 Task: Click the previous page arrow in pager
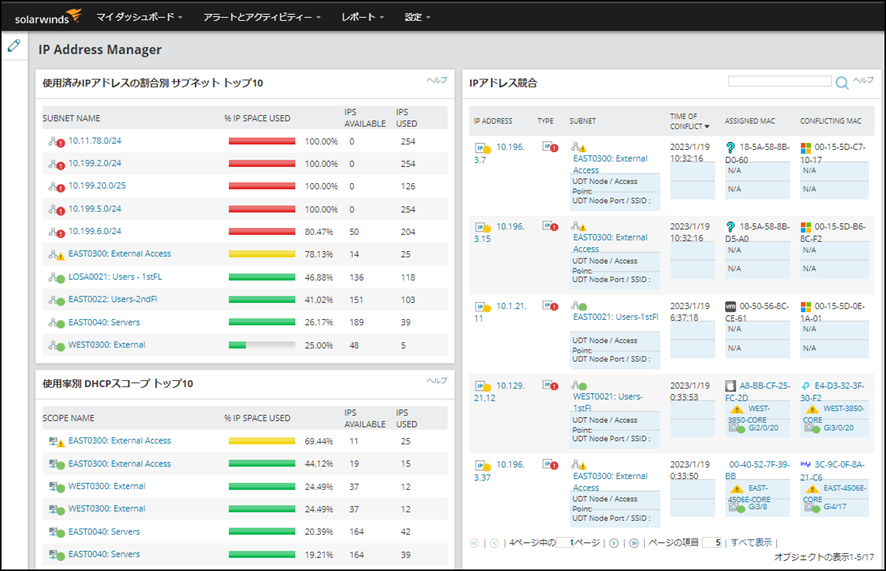[x=494, y=543]
